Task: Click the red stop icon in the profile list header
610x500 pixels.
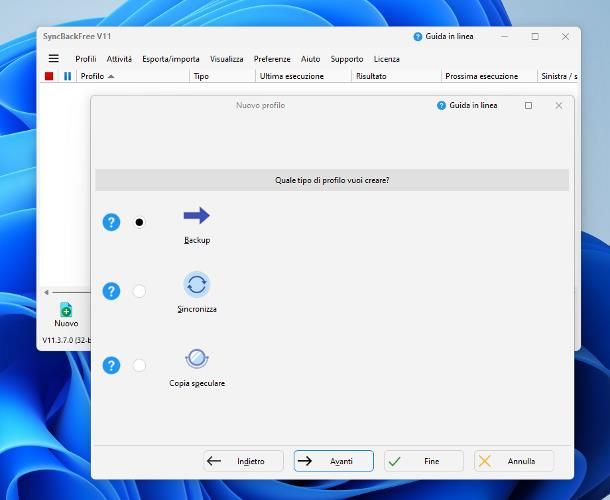Action: coord(49,76)
